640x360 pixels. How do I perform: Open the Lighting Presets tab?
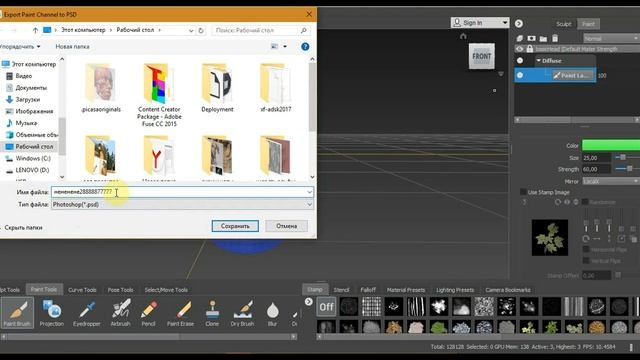tap(455, 290)
